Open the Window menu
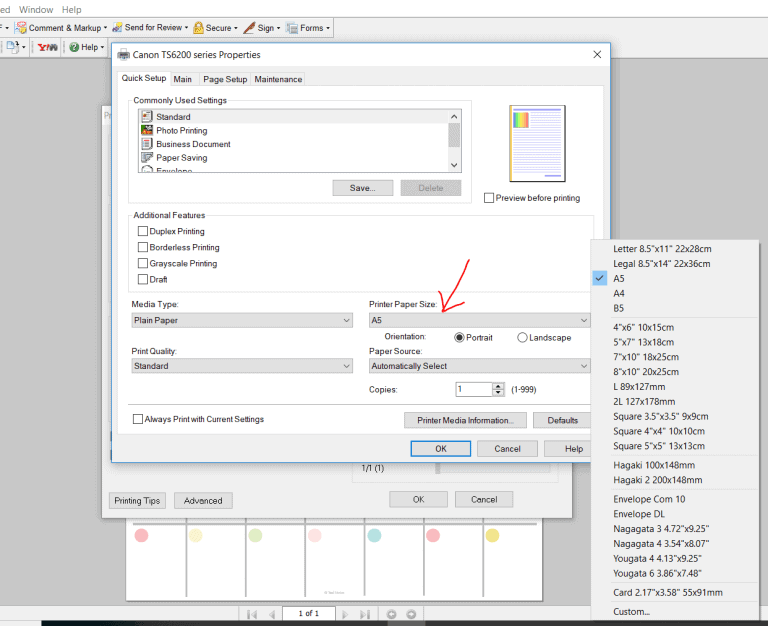 pyautogui.click(x=36, y=9)
